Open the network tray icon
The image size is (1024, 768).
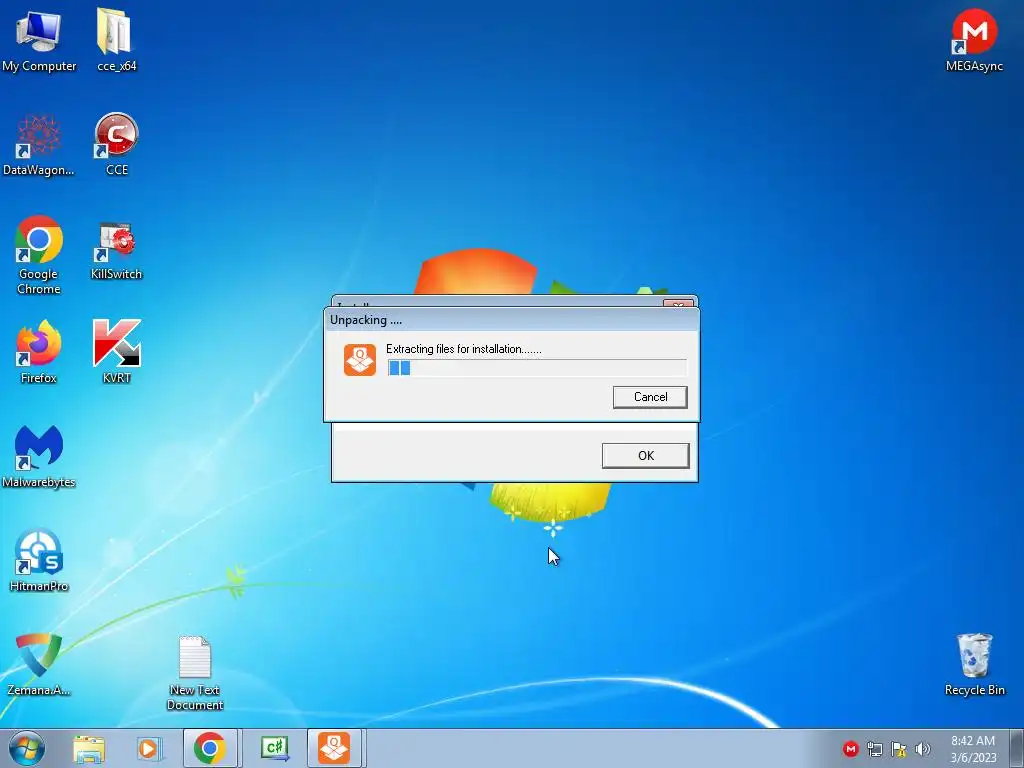click(874, 749)
